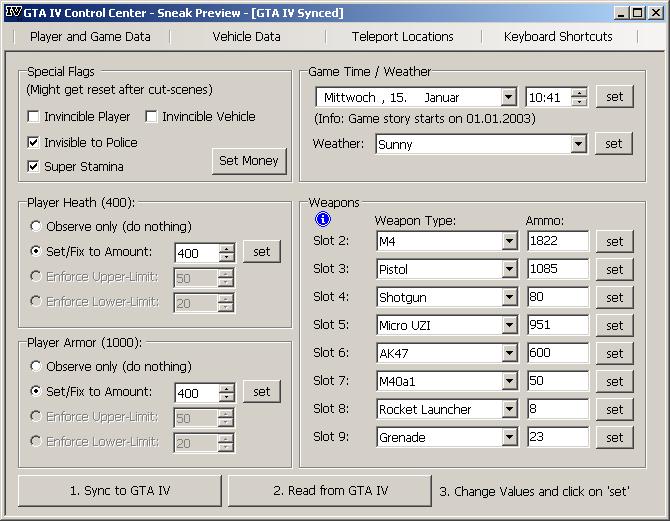Image resolution: width=670 pixels, height=521 pixels.
Task: Click Slot 3 ammo field 1085
Action: coord(558,269)
